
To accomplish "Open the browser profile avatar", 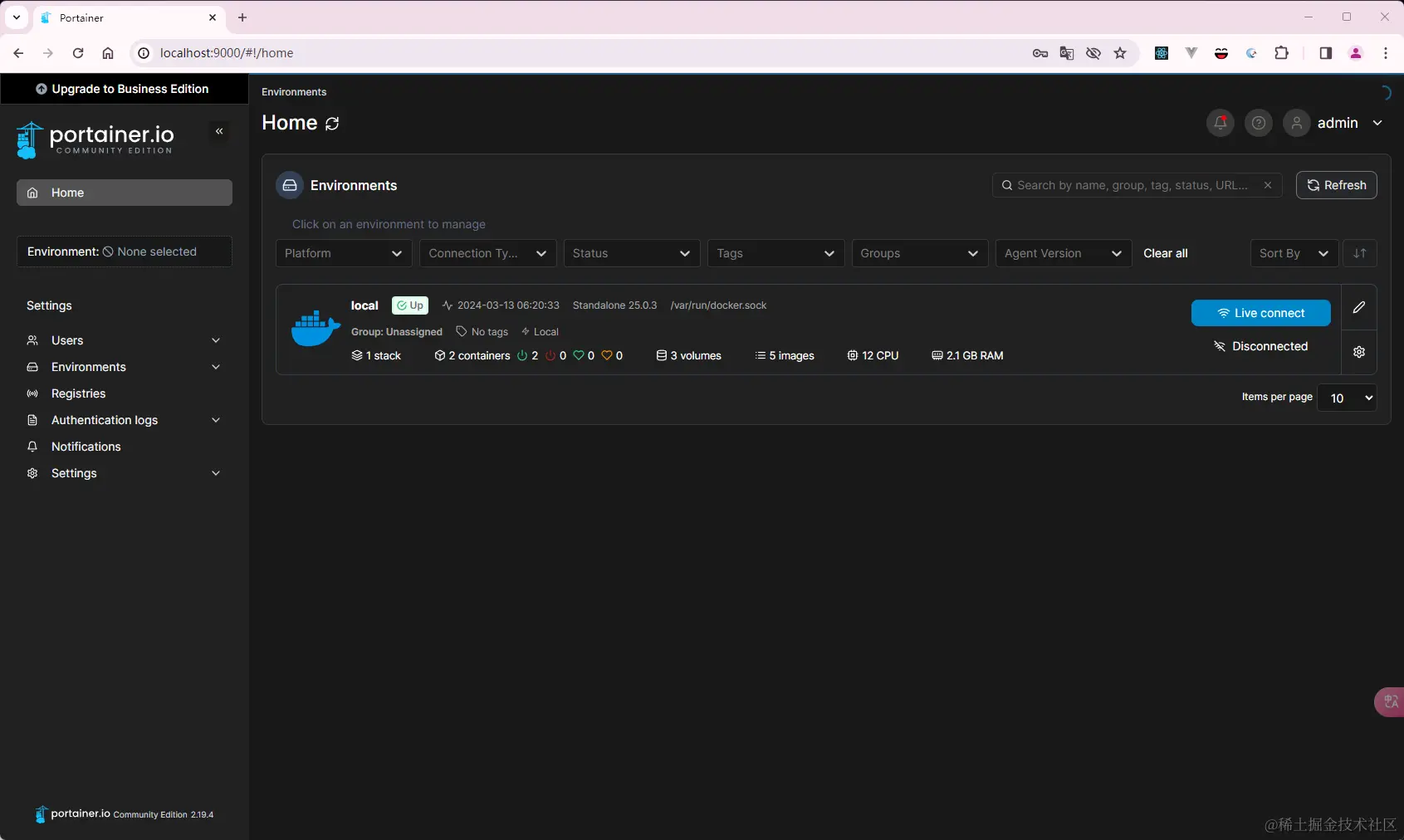I will click(x=1356, y=53).
